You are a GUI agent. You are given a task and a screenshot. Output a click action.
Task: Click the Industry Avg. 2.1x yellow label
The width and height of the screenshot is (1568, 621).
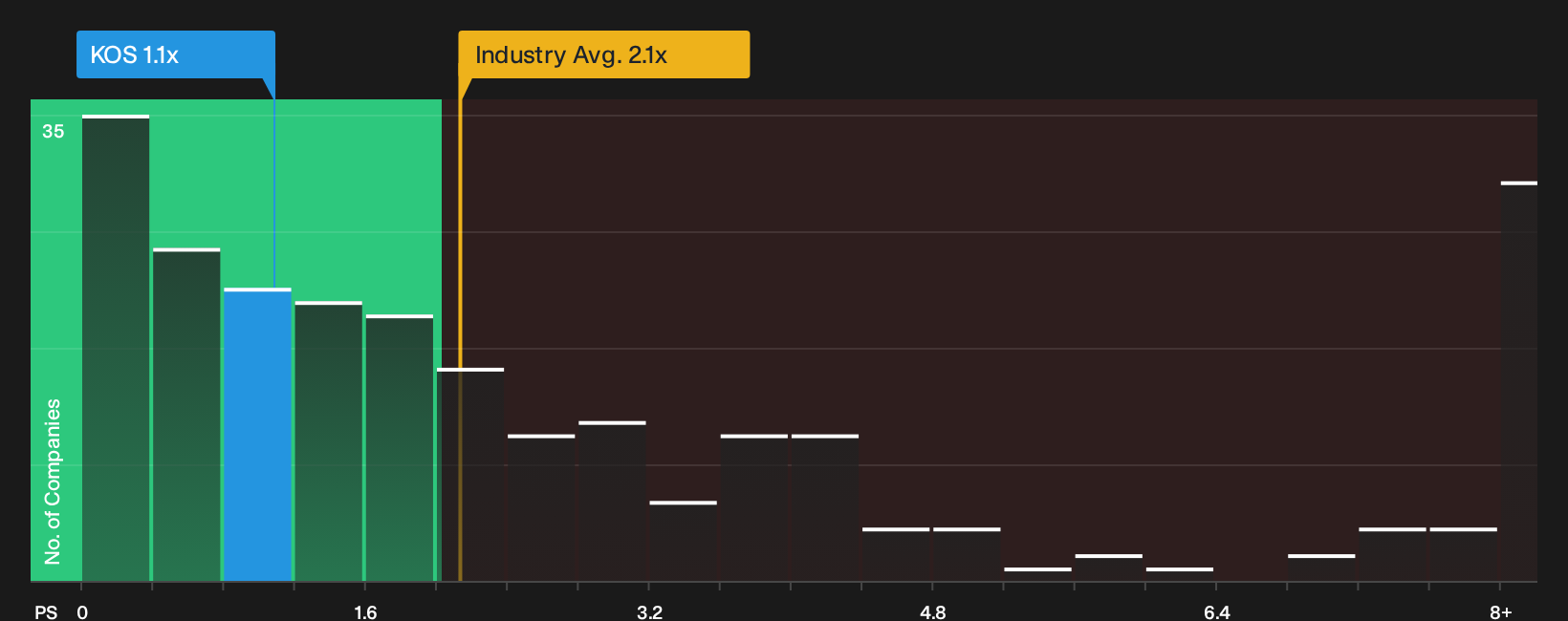(x=603, y=54)
